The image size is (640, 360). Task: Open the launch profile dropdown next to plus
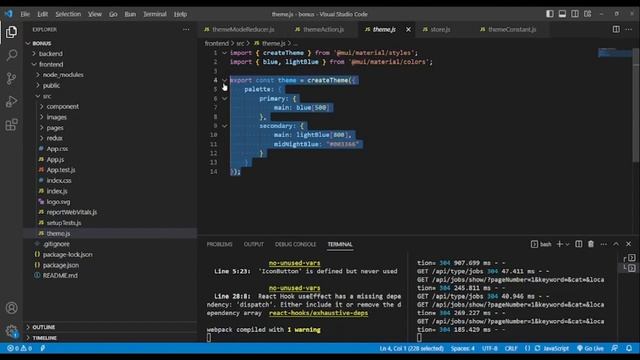(567, 244)
